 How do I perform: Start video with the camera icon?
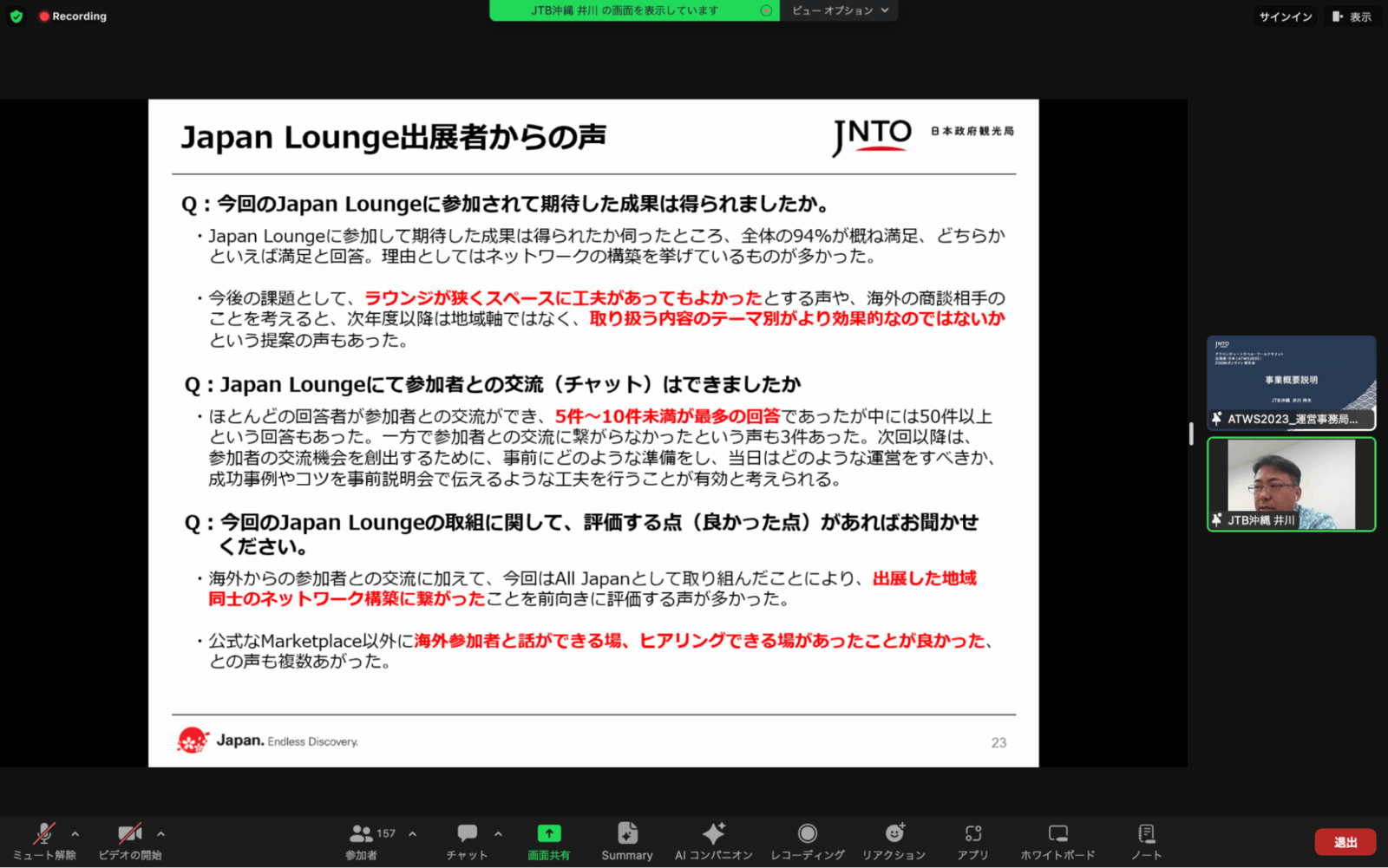pyautogui.click(x=130, y=841)
